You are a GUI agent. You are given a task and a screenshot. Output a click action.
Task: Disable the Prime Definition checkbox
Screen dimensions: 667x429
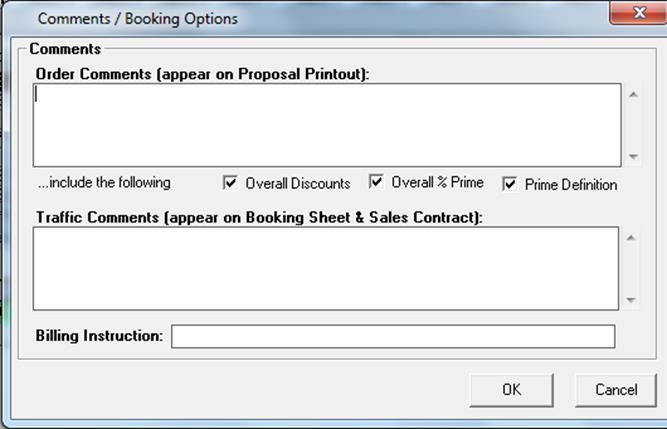pos(510,184)
